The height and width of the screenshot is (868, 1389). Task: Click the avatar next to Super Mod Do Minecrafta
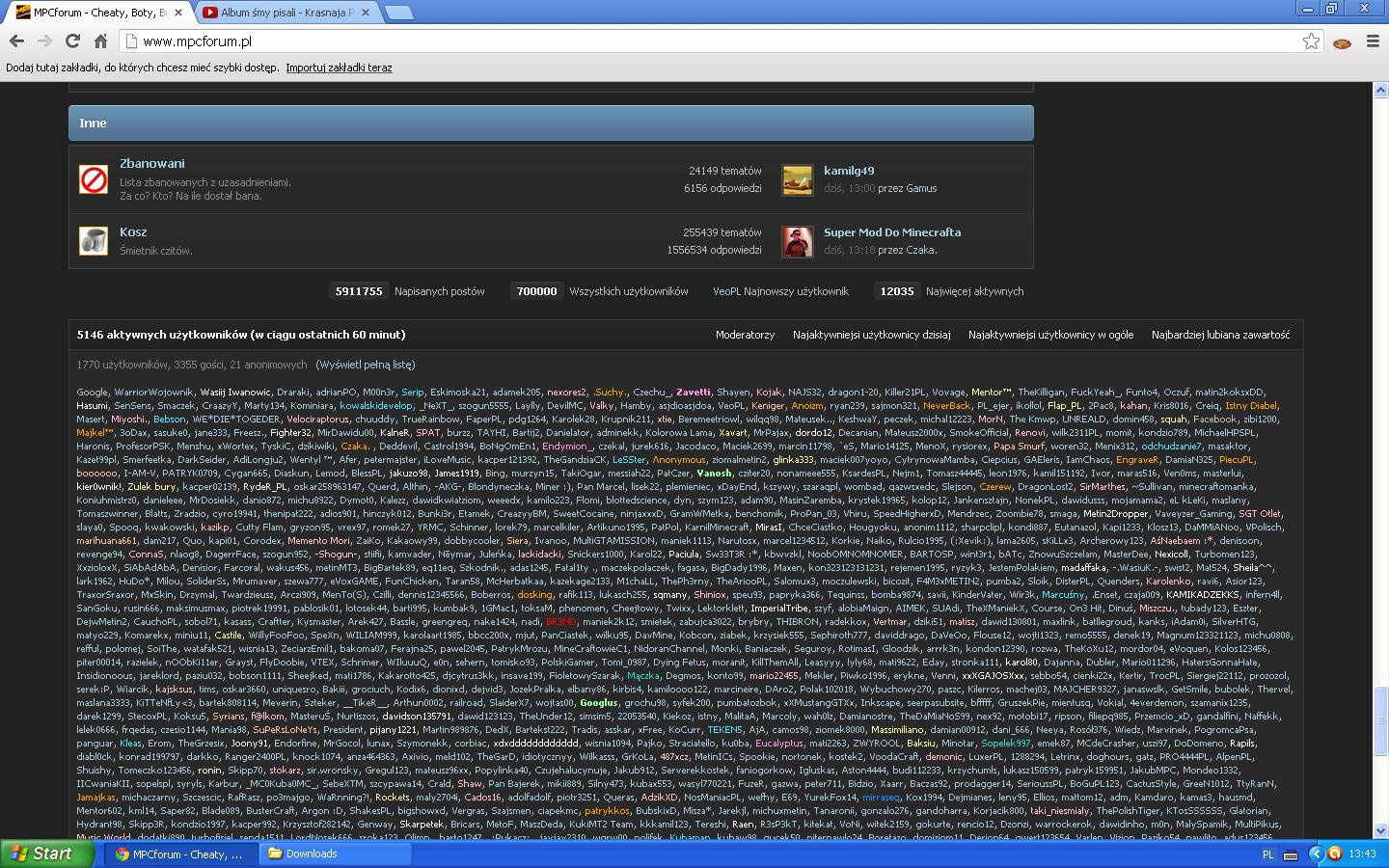click(797, 241)
